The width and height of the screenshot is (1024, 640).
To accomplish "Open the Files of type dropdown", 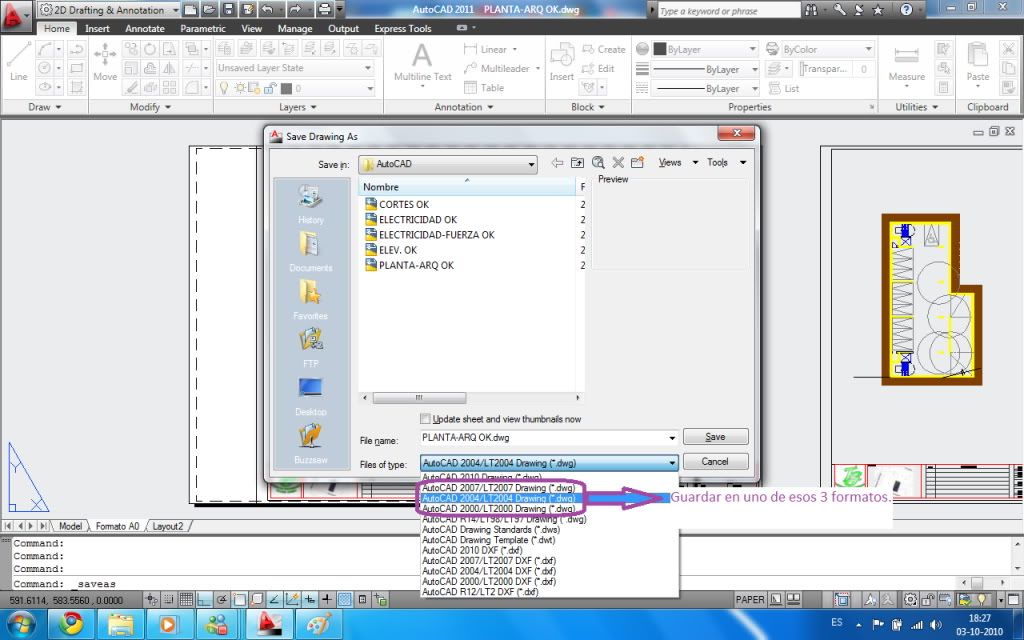I will [549, 463].
